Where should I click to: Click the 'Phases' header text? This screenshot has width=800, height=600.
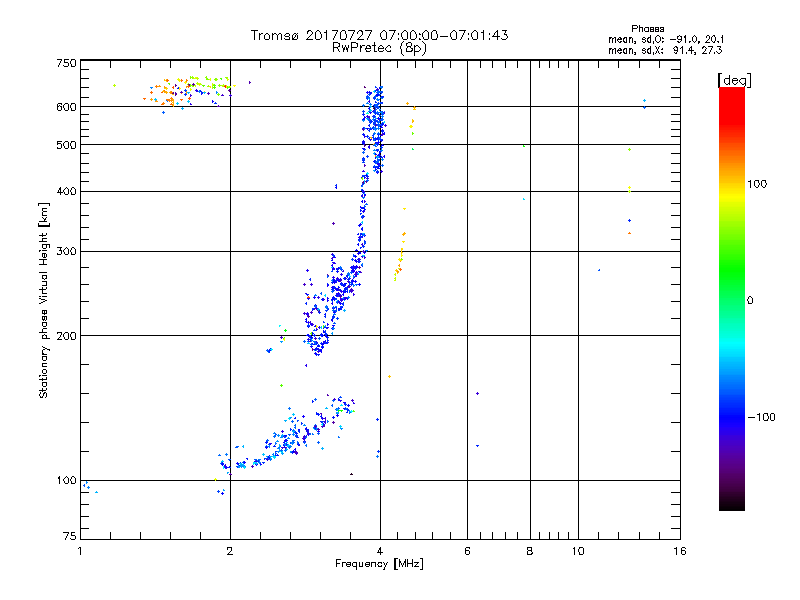coord(647,29)
